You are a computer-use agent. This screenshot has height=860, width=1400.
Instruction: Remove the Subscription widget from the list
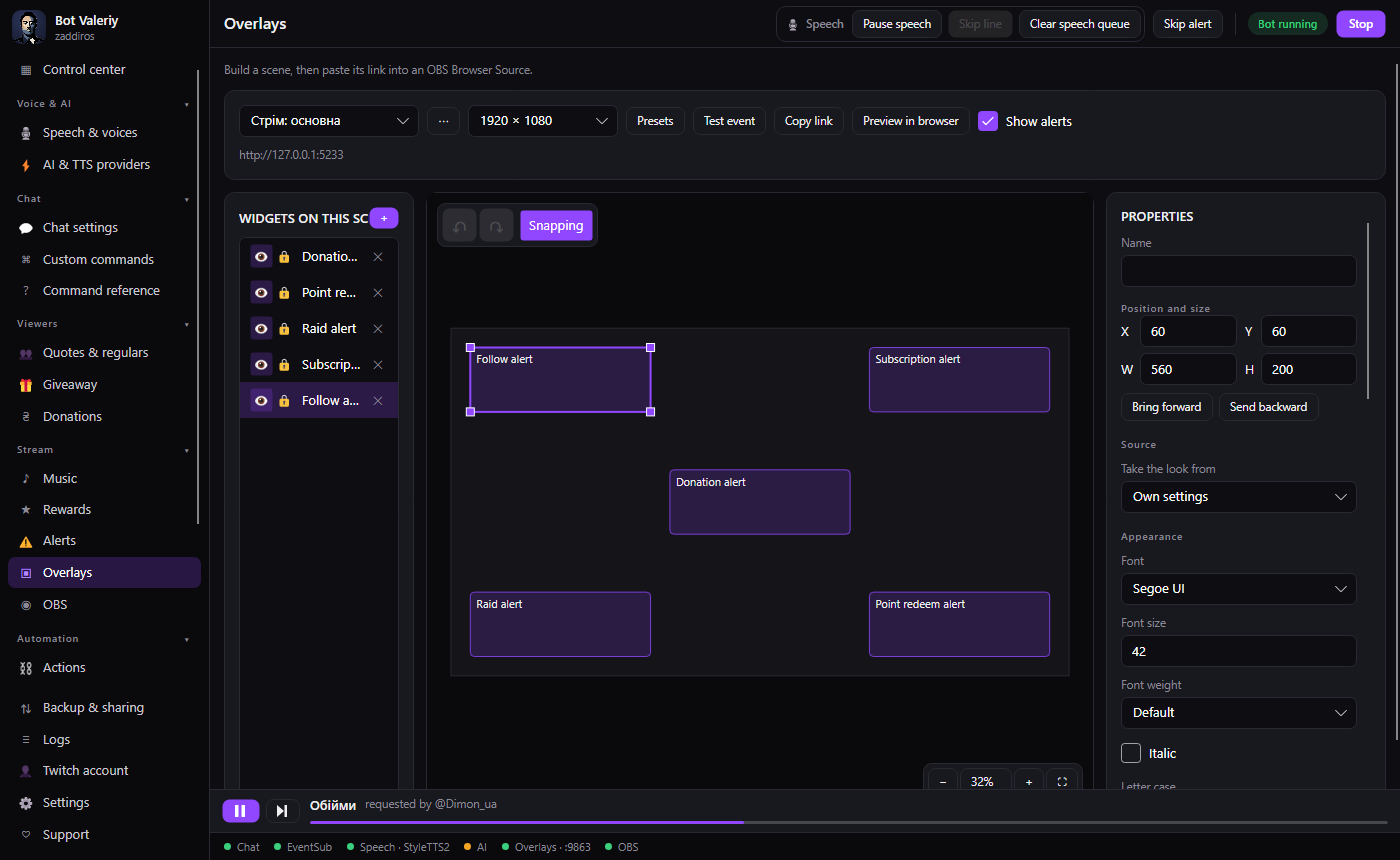tap(378, 365)
